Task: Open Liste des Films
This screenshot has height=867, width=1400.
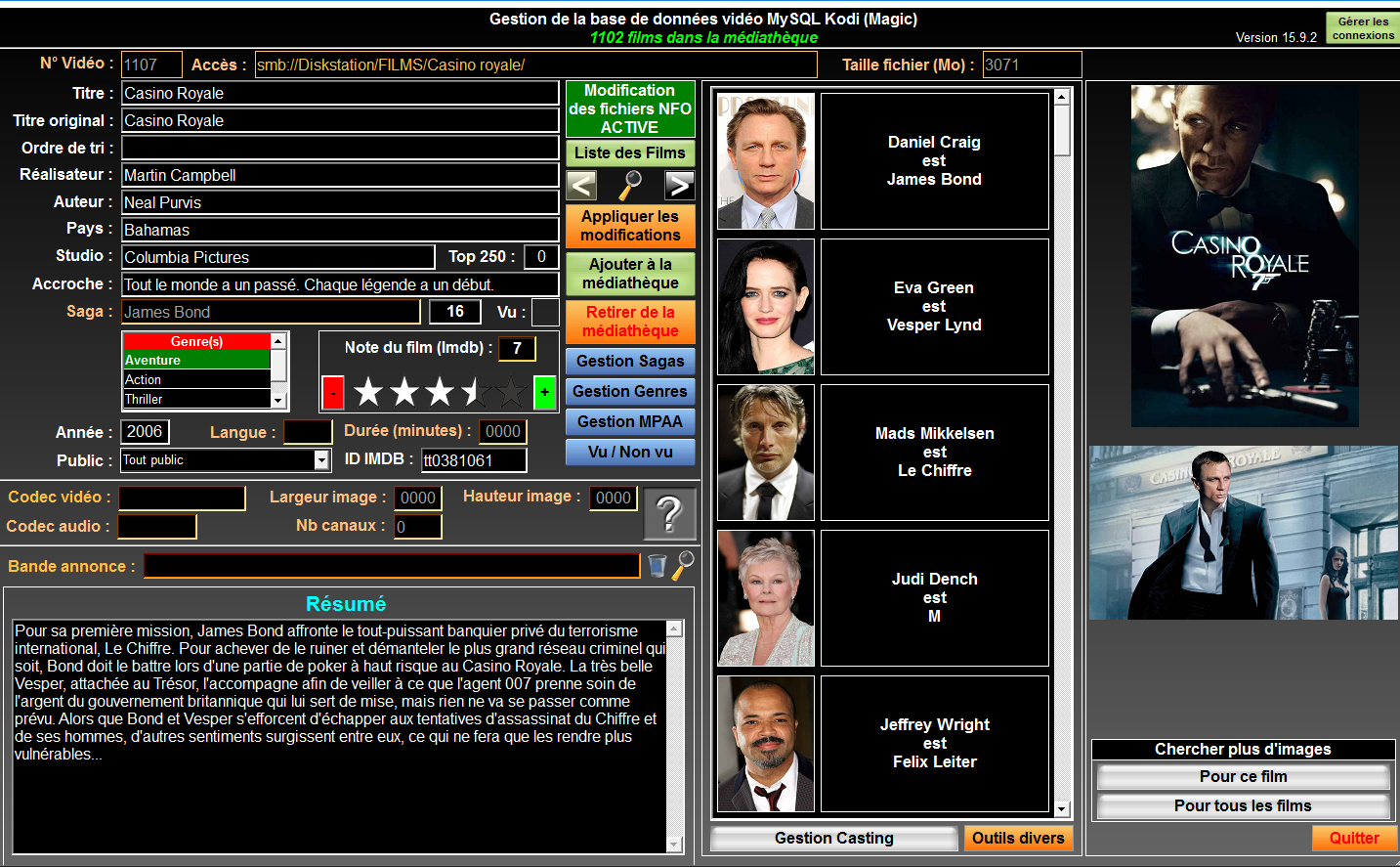Action: pyautogui.click(x=630, y=152)
